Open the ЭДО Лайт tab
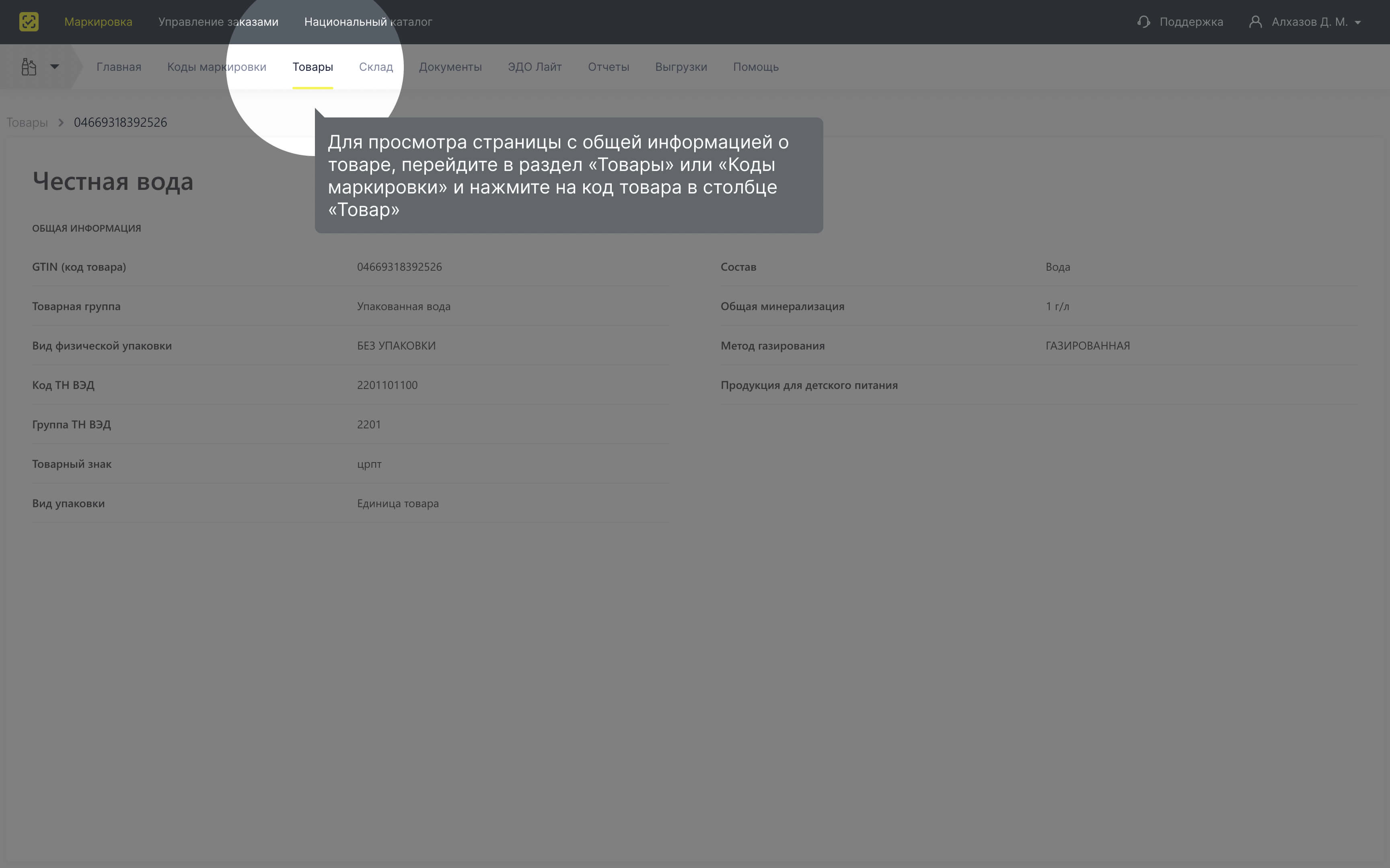Viewport: 1390px width, 868px height. [x=534, y=67]
